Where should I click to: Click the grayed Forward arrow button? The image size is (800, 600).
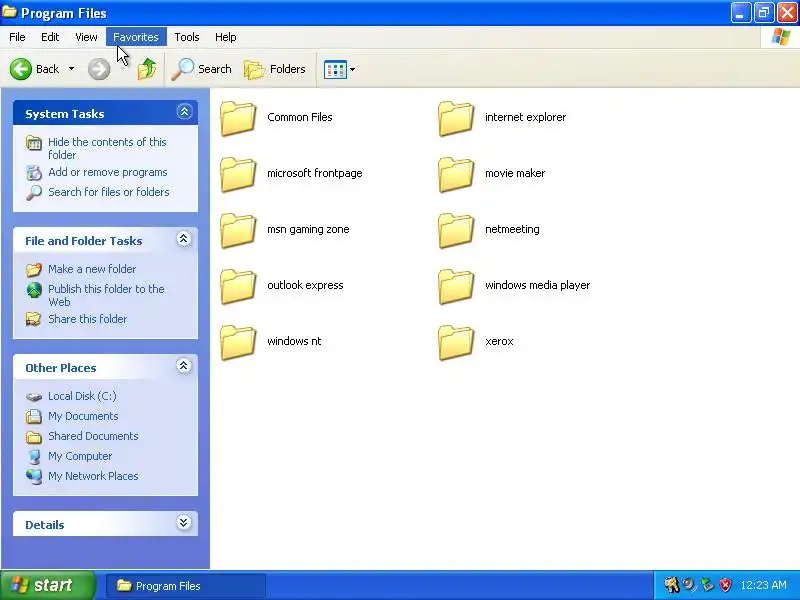[99, 69]
